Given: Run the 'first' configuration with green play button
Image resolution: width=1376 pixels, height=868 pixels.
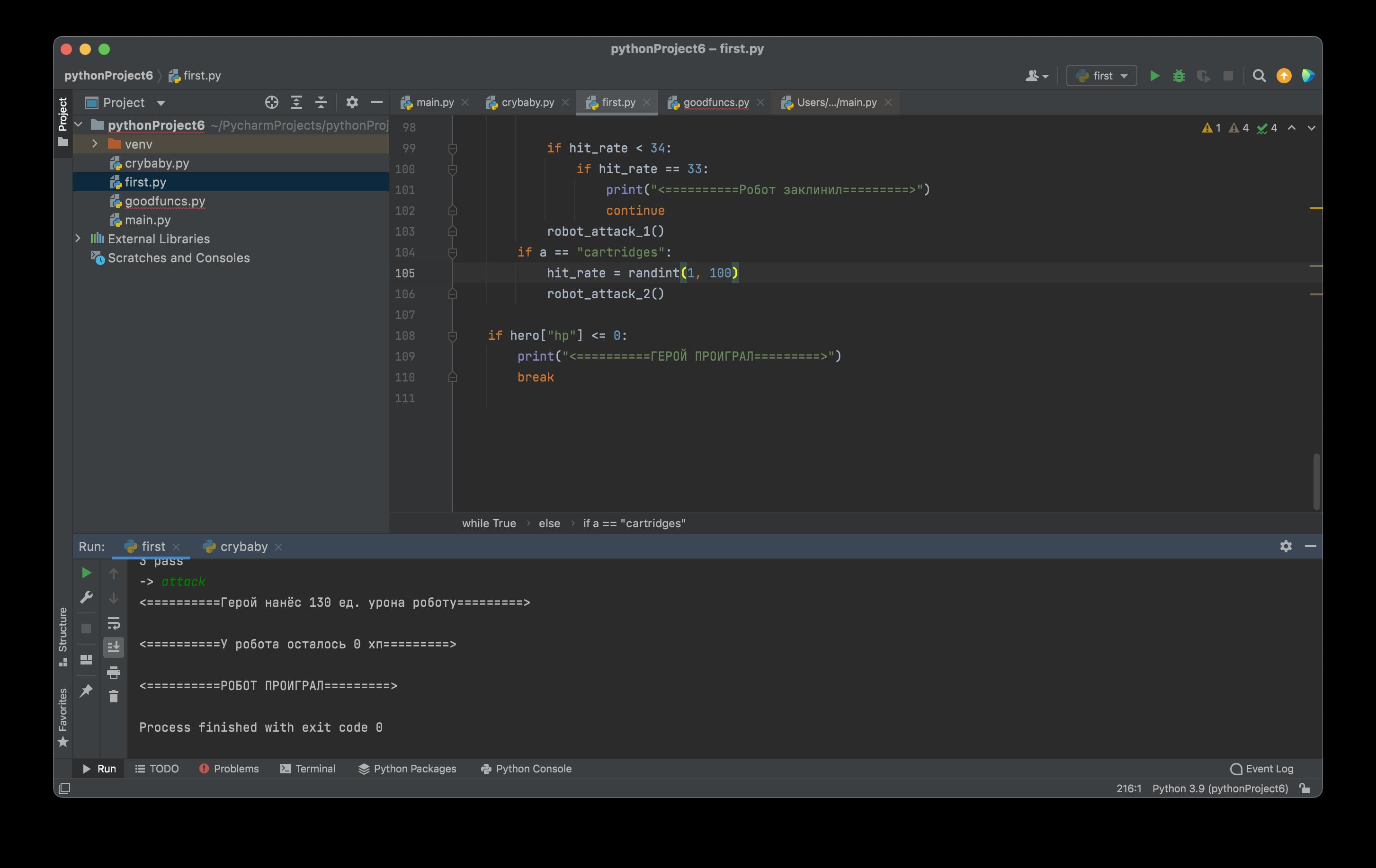Looking at the screenshot, I should [1154, 76].
